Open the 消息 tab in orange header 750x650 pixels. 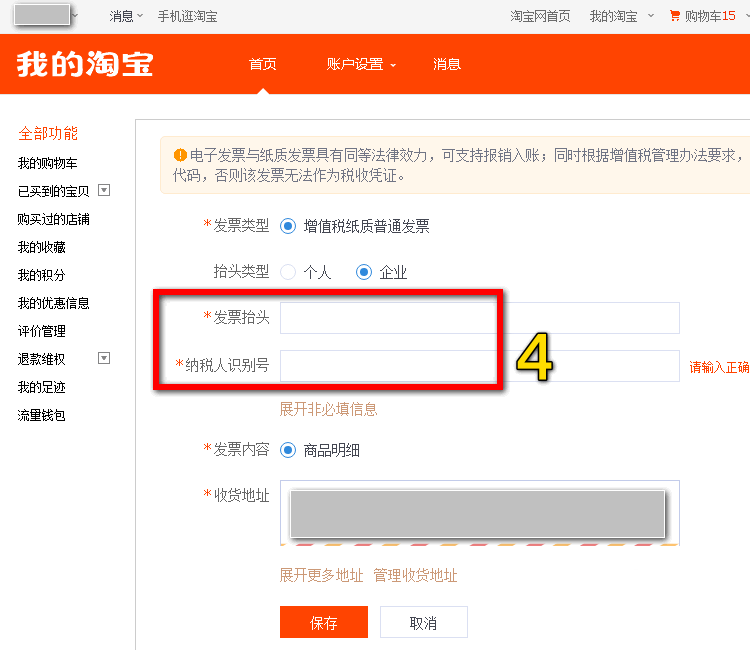pyautogui.click(x=447, y=64)
